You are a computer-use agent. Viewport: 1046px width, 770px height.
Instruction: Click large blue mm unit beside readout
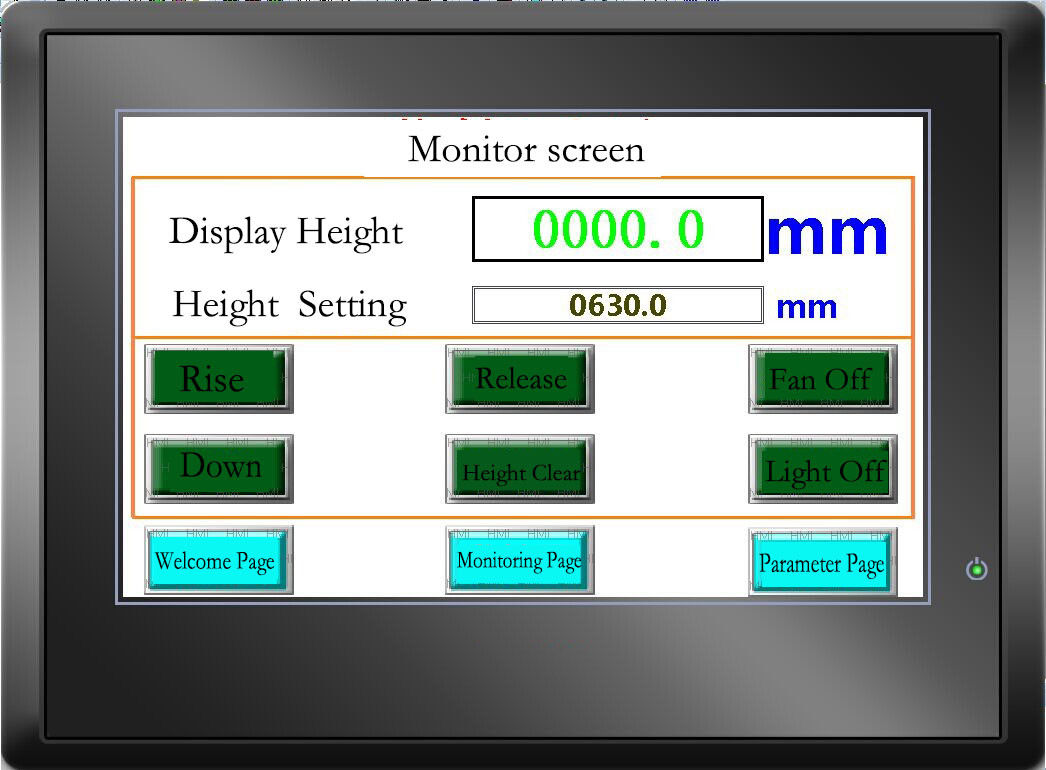pos(827,232)
